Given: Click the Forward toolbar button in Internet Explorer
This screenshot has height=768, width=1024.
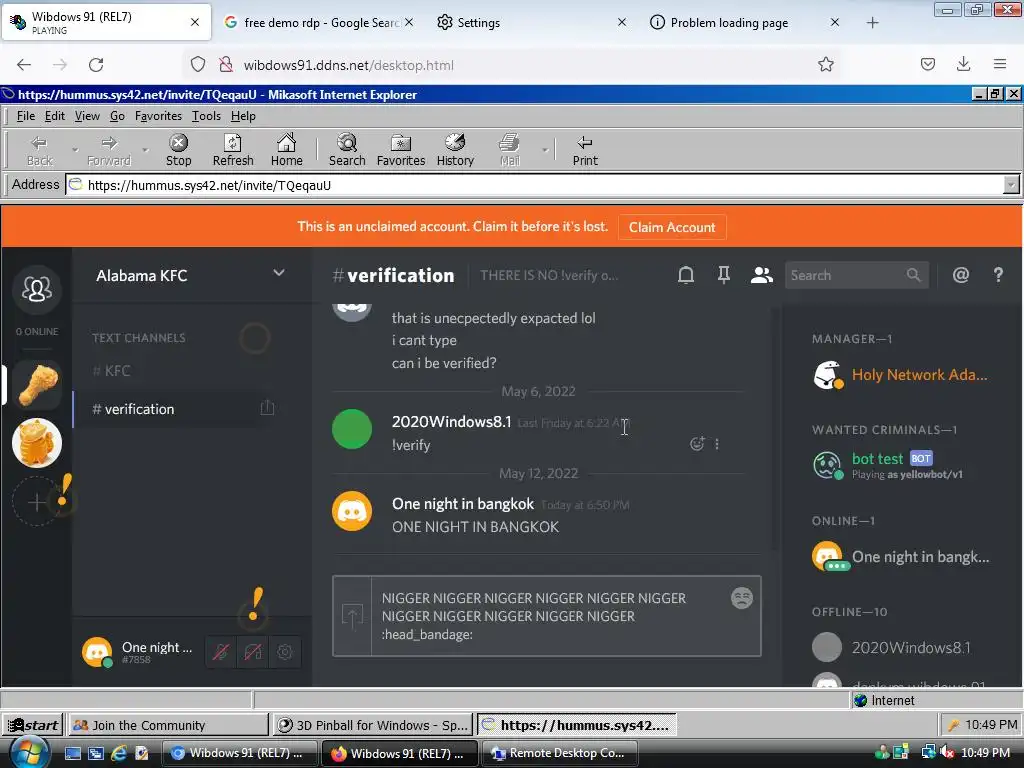Looking at the screenshot, I should [x=108, y=150].
